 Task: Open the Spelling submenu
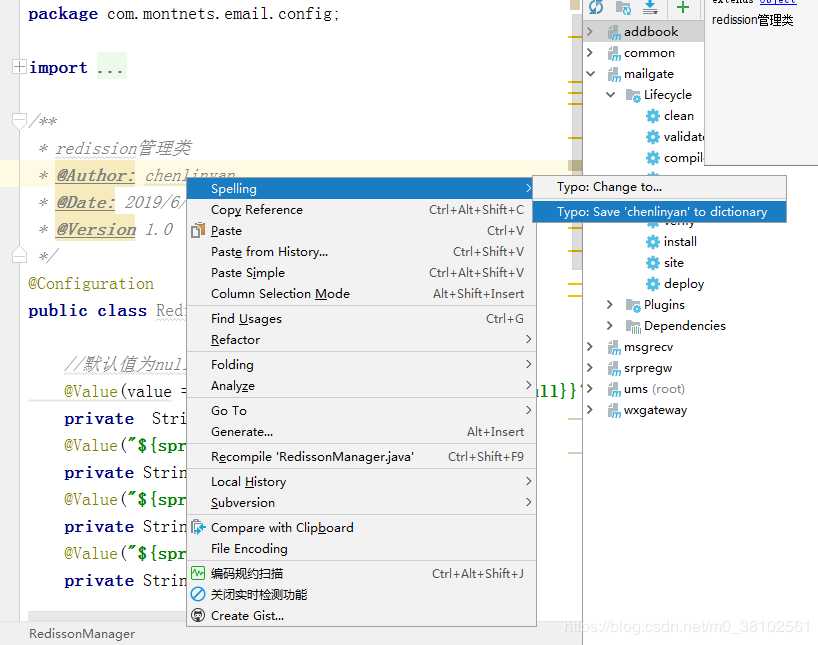click(x=361, y=188)
